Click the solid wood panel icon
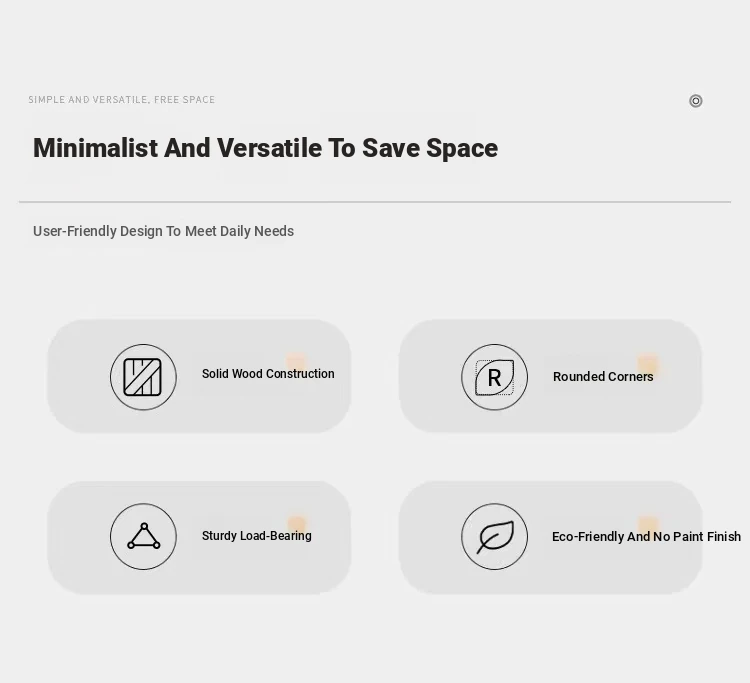Viewport: 750px width, 683px height. coord(143,378)
